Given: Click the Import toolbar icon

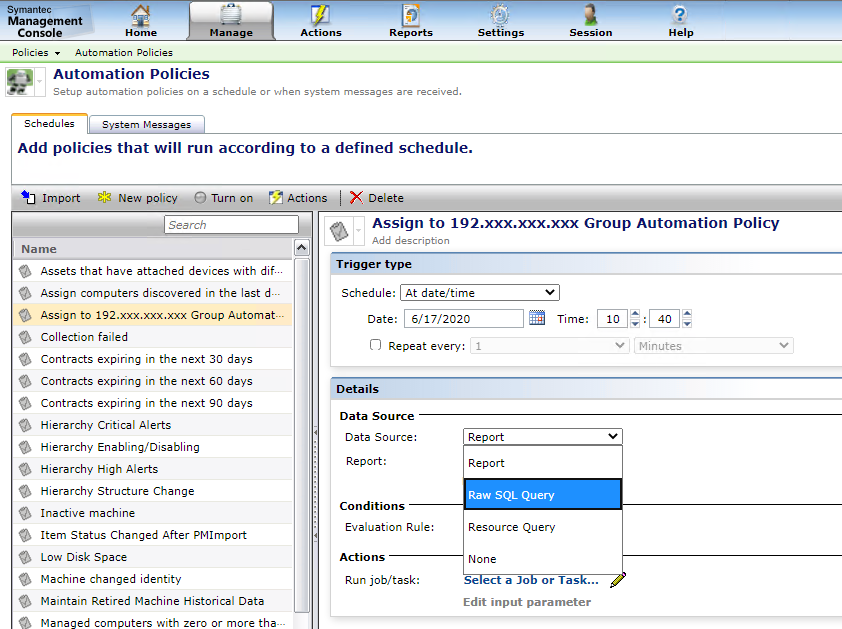Looking at the screenshot, I should click(28, 198).
